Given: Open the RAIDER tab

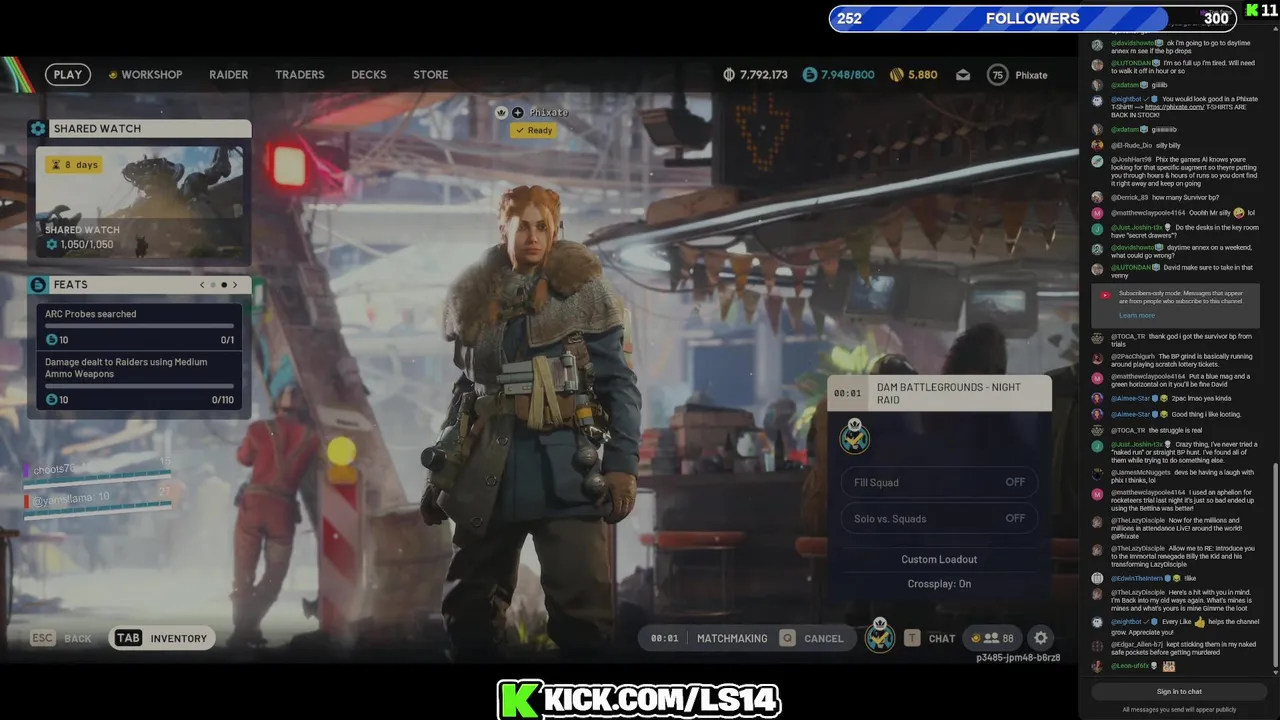Looking at the screenshot, I should pos(228,75).
